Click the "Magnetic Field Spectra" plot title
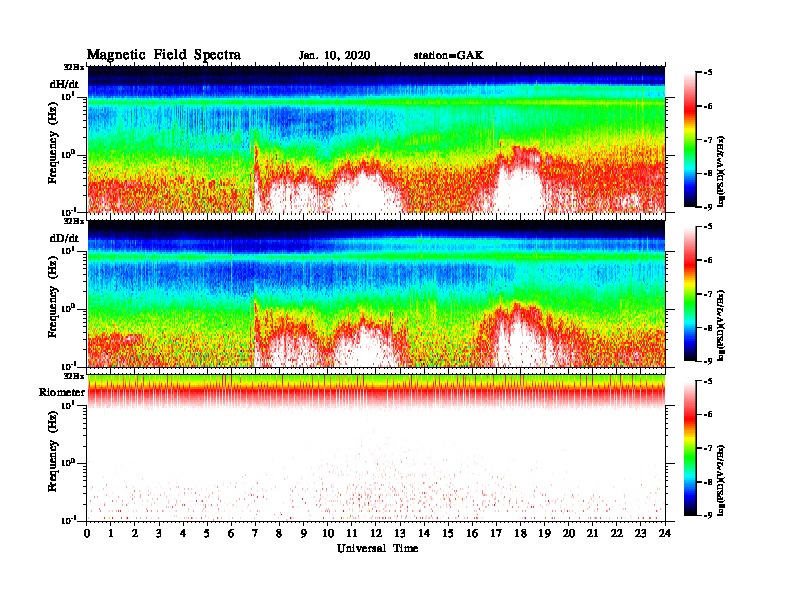Image resolution: width=792 pixels, height=612 pixels. (x=164, y=55)
